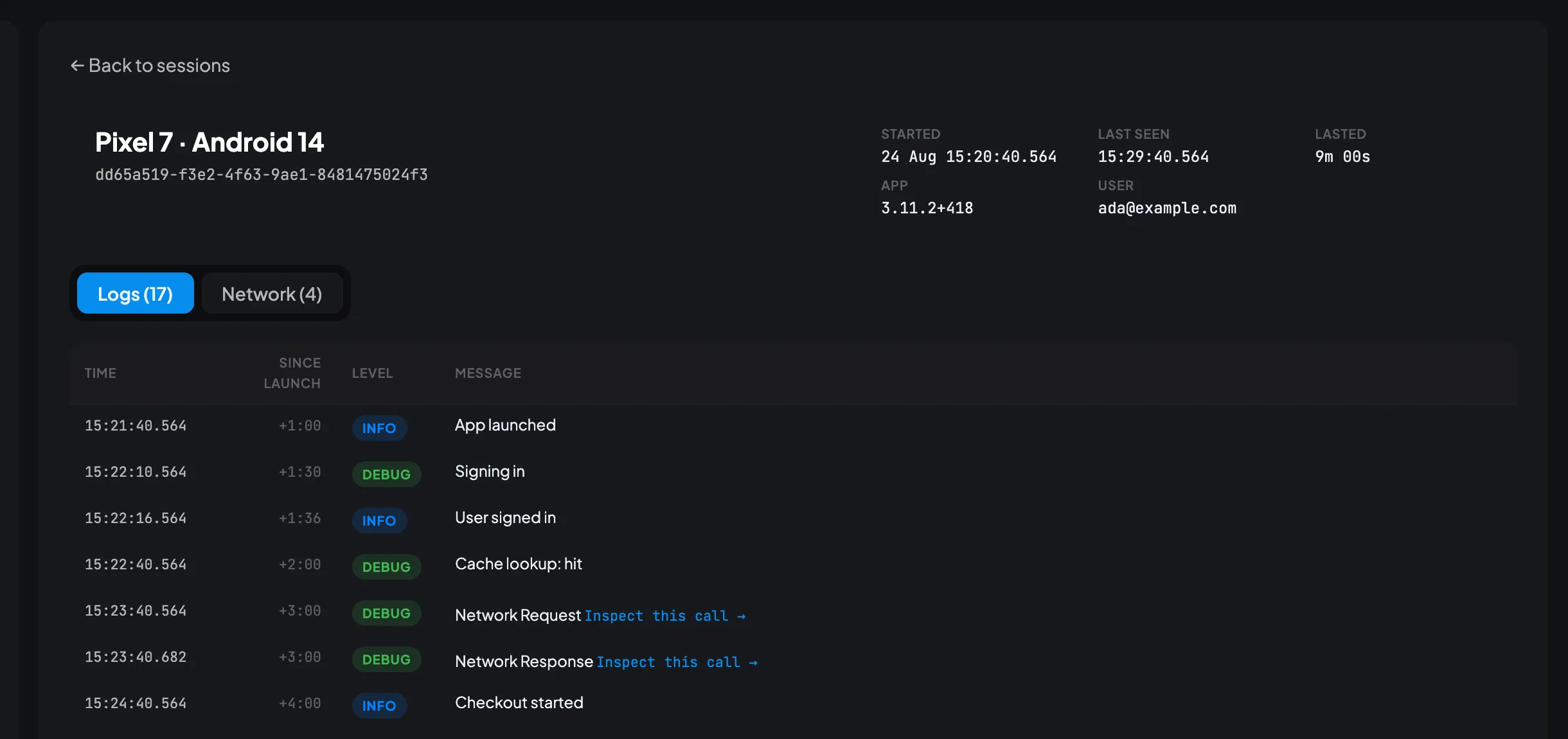Click the DEBUG badge on Cache lookup row
The height and width of the screenshot is (739, 1568).
[386, 567]
